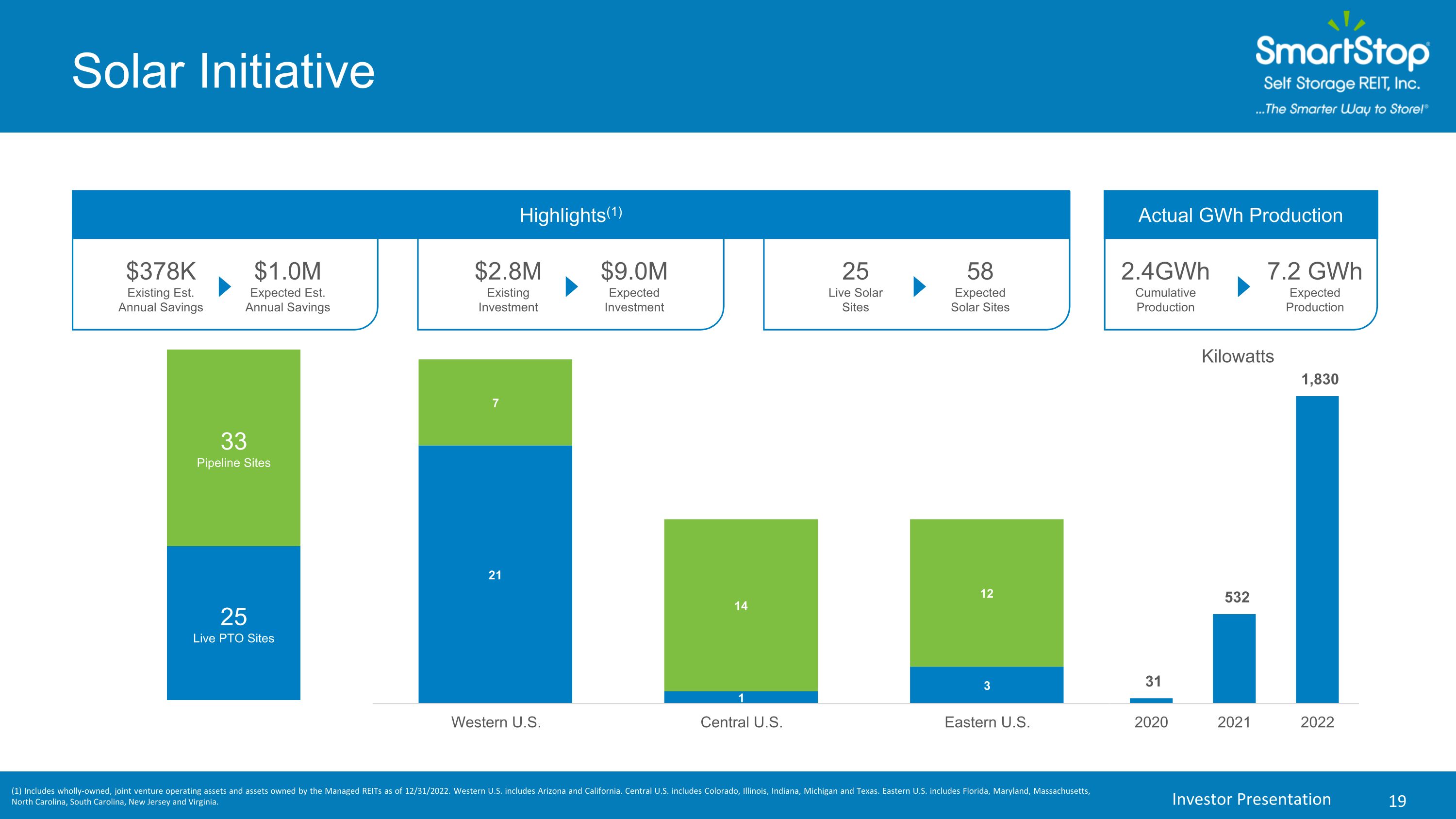1456x819 pixels.
Task: Click the Western U.S. blue segment labeled 21
Action: 495,574
